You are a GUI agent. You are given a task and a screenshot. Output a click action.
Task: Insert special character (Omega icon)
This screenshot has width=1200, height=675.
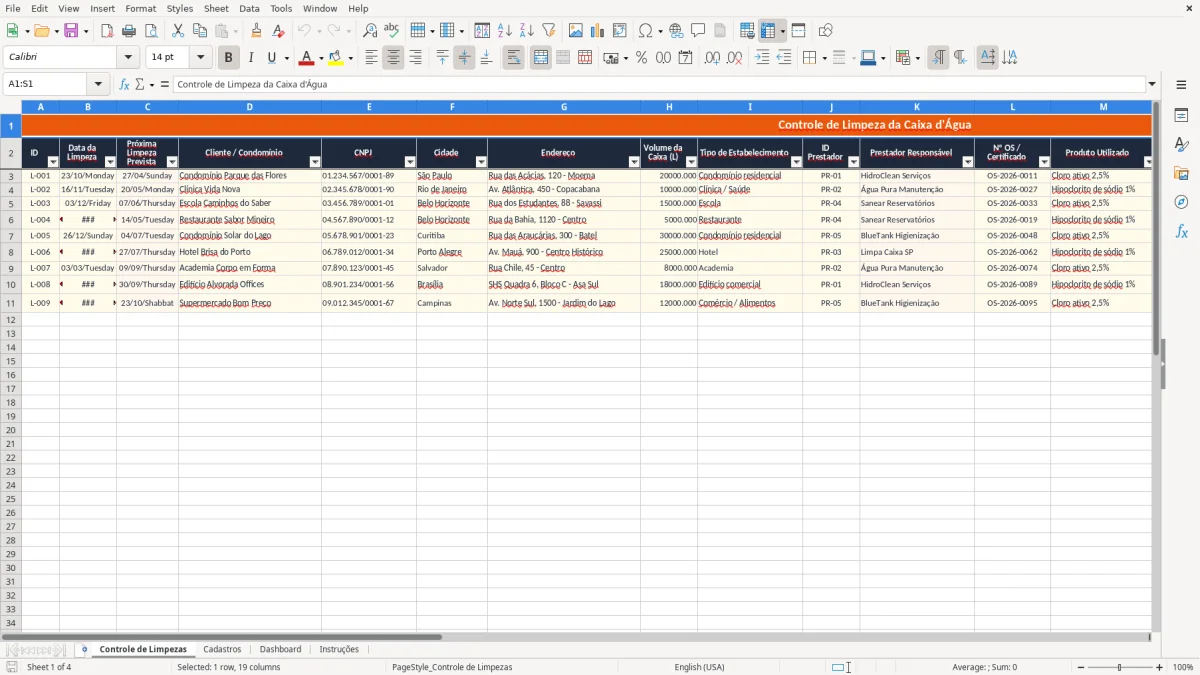pyautogui.click(x=645, y=31)
